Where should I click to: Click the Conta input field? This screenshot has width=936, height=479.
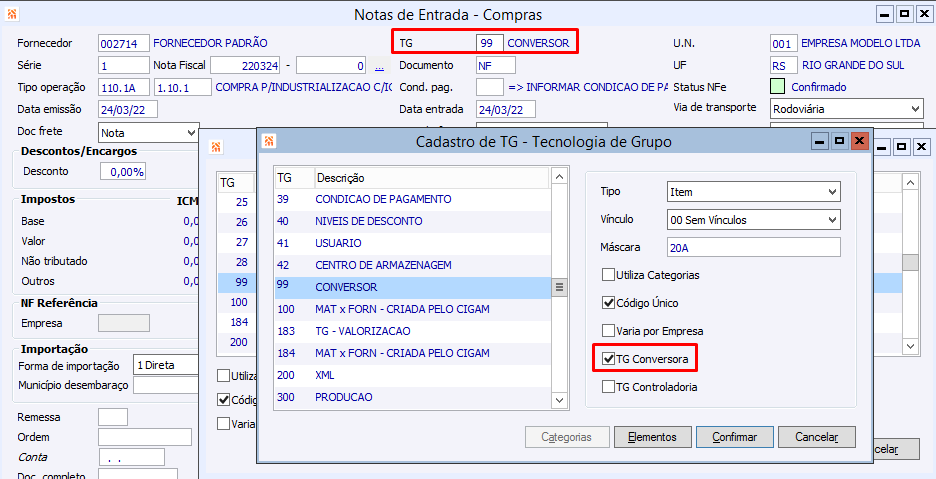[x=131, y=457]
